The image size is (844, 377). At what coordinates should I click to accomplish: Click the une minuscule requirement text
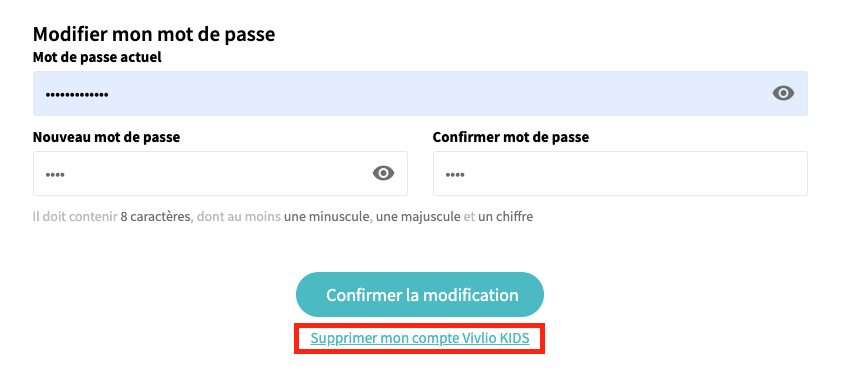(x=327, y=217)
